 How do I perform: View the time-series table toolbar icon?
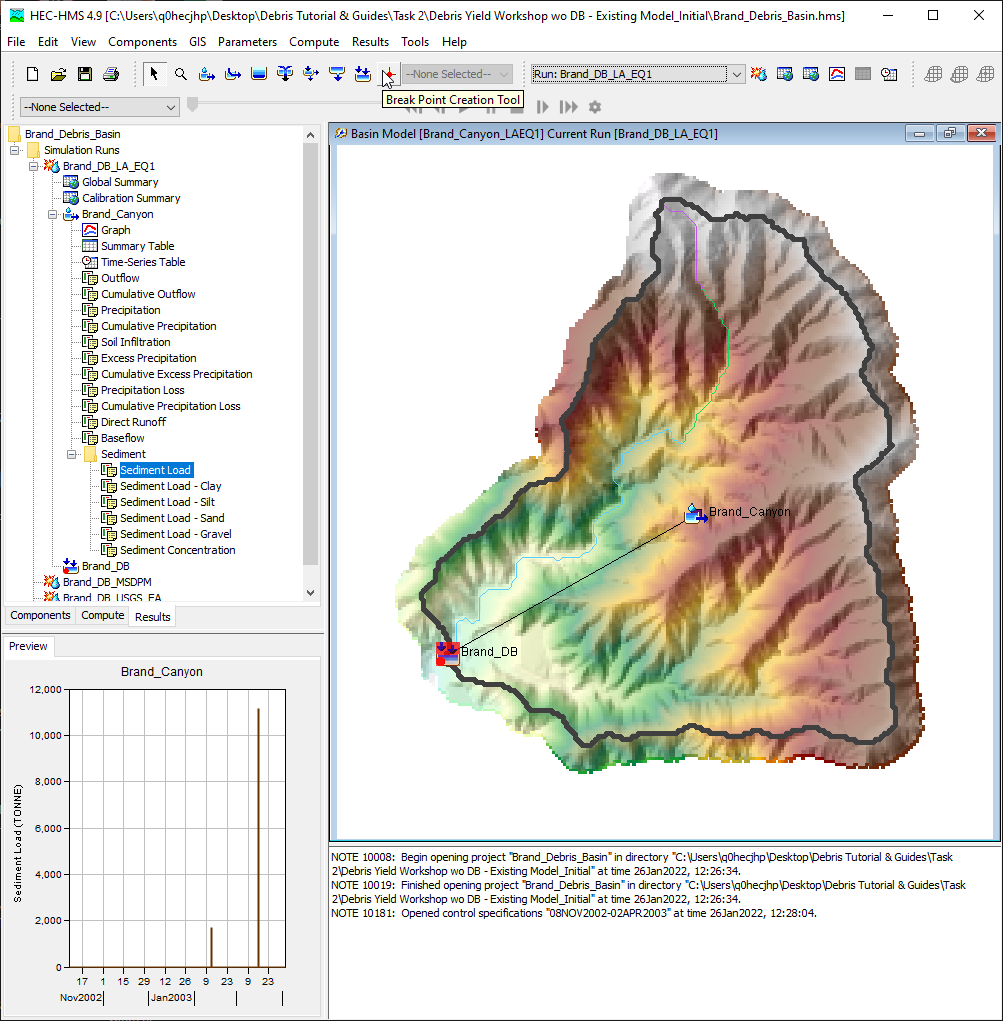click(x=889, y=74)
